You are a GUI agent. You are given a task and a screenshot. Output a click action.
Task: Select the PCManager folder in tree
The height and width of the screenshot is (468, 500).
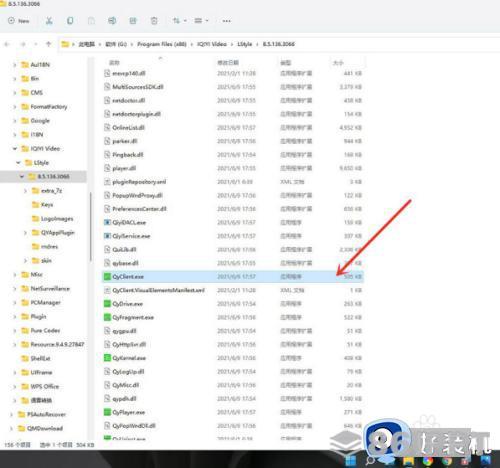click(41, 302)
